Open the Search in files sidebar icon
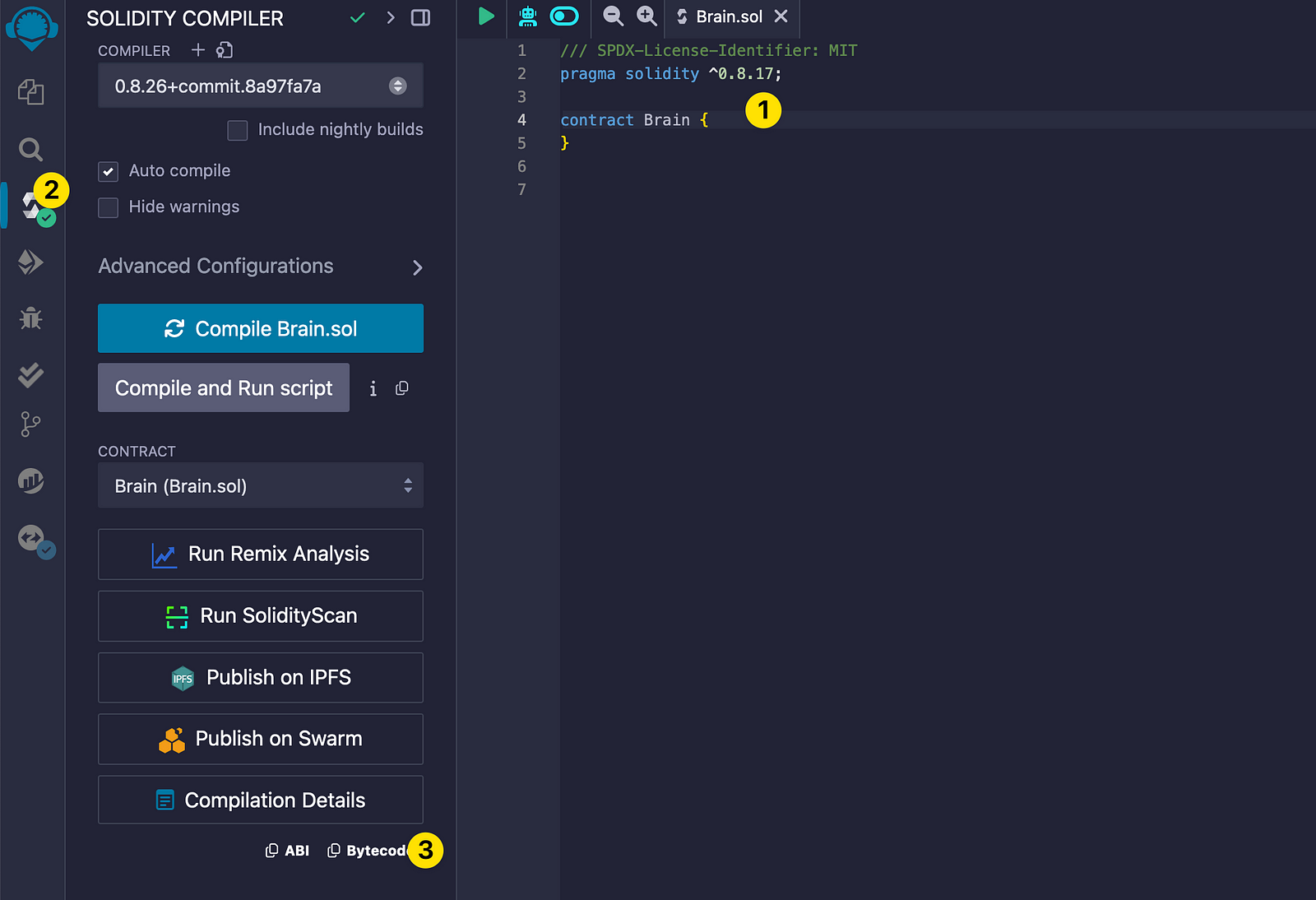This screenshot has height=900, width=1316. (31, 149)
